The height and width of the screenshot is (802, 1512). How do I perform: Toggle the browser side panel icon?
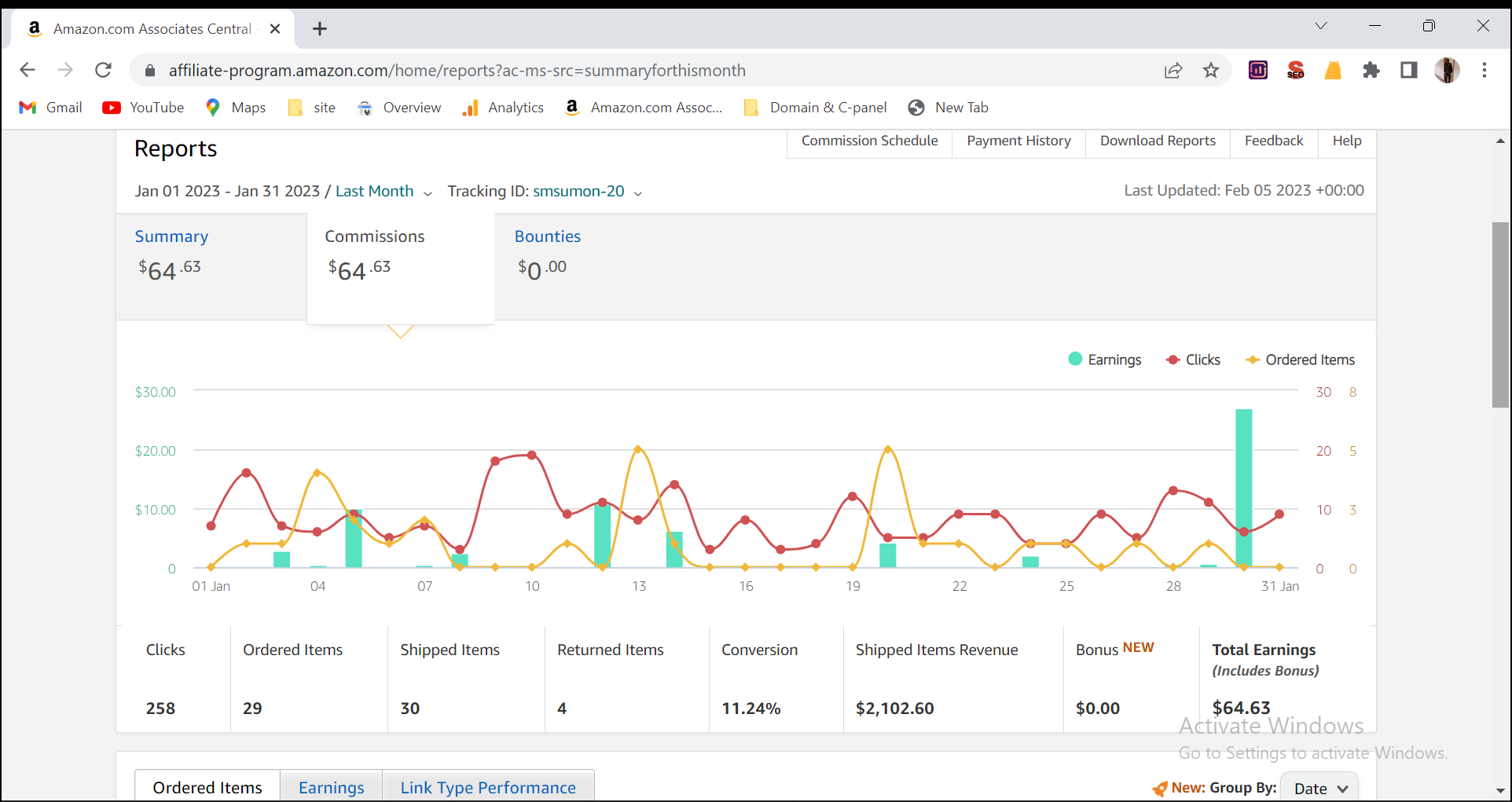[1409, 71]
